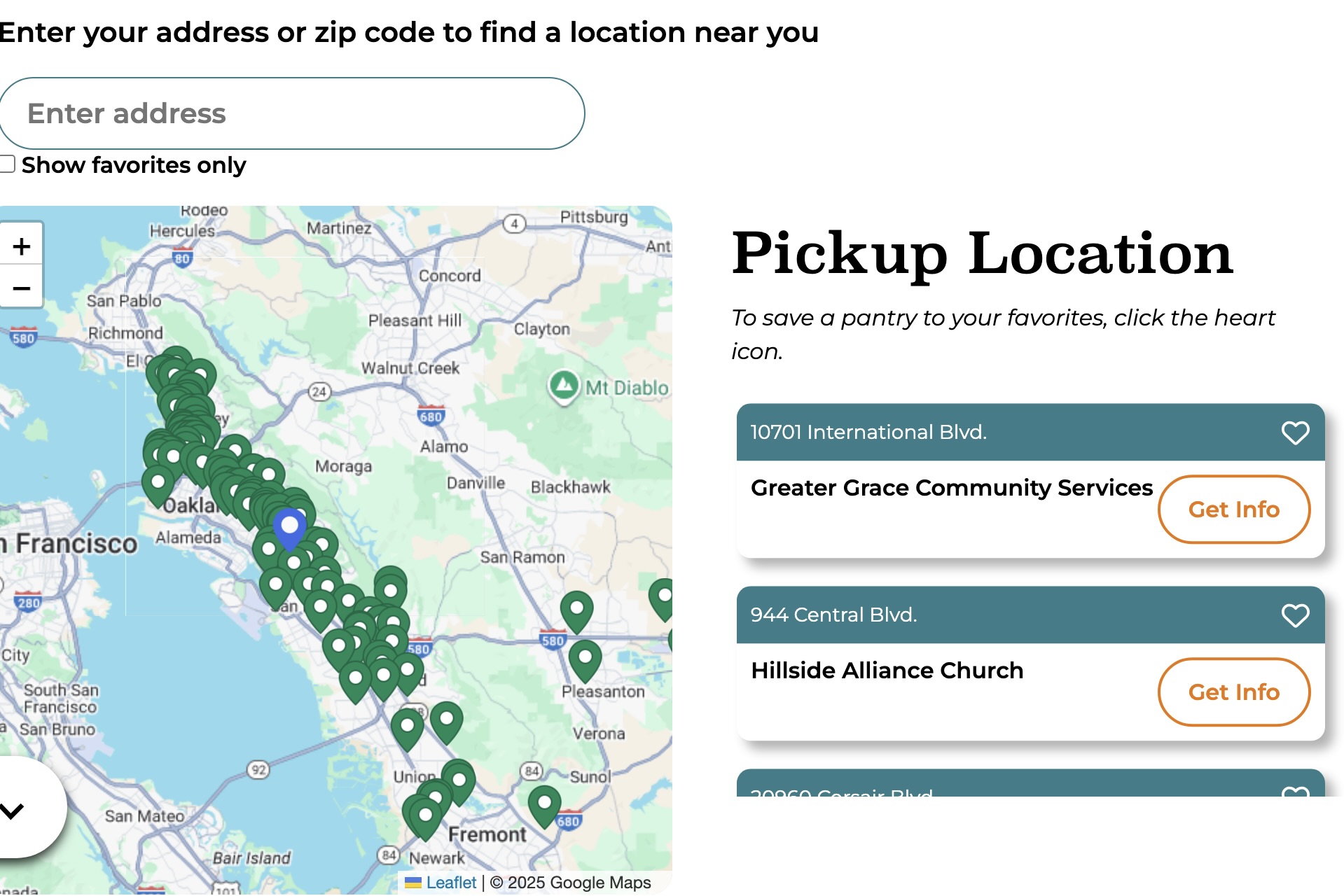This screenshot has height=896, width=1344.
Task: Get Info for Greater Grace Community Services
Action: (x=1233, y=510)
